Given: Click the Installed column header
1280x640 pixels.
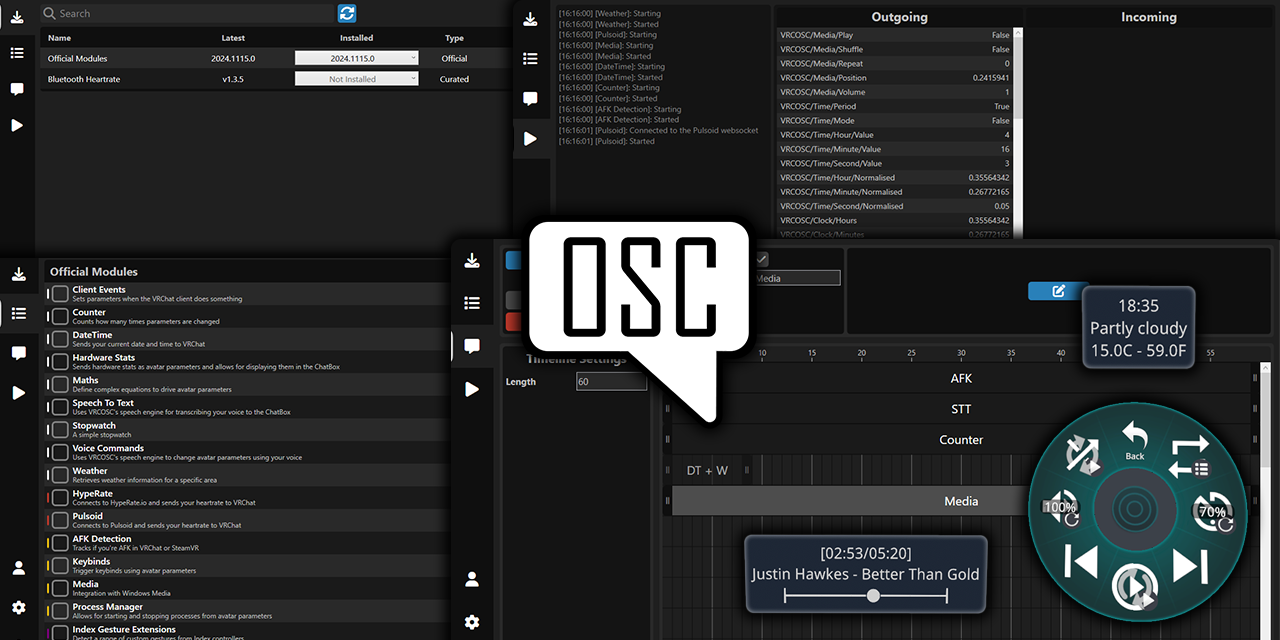Looking at the screenshot, I should (357, 38).
